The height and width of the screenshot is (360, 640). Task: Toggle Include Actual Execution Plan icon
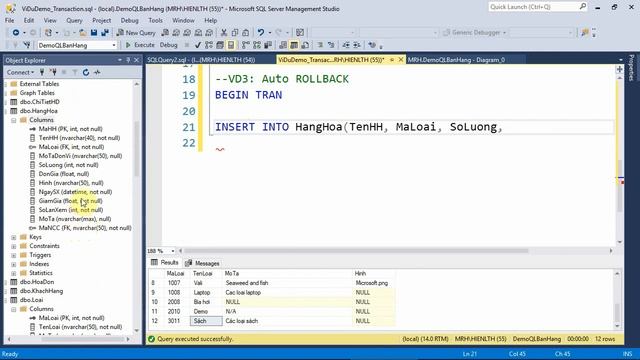[246, 45]
